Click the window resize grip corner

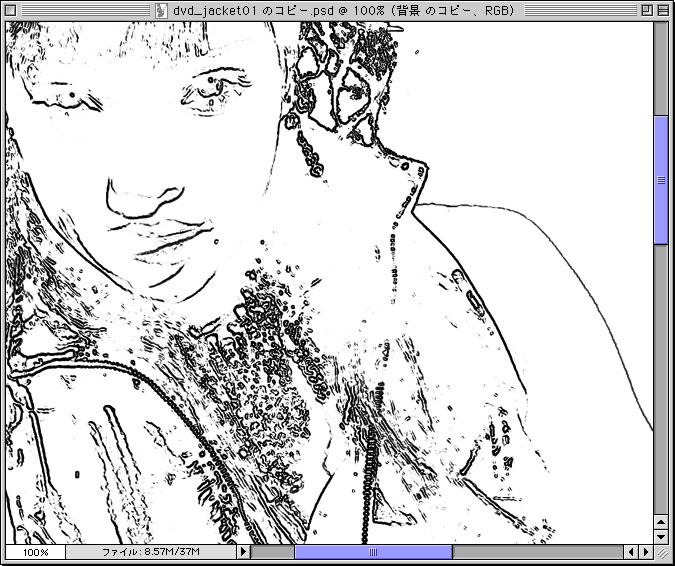[x=661, y=552]
